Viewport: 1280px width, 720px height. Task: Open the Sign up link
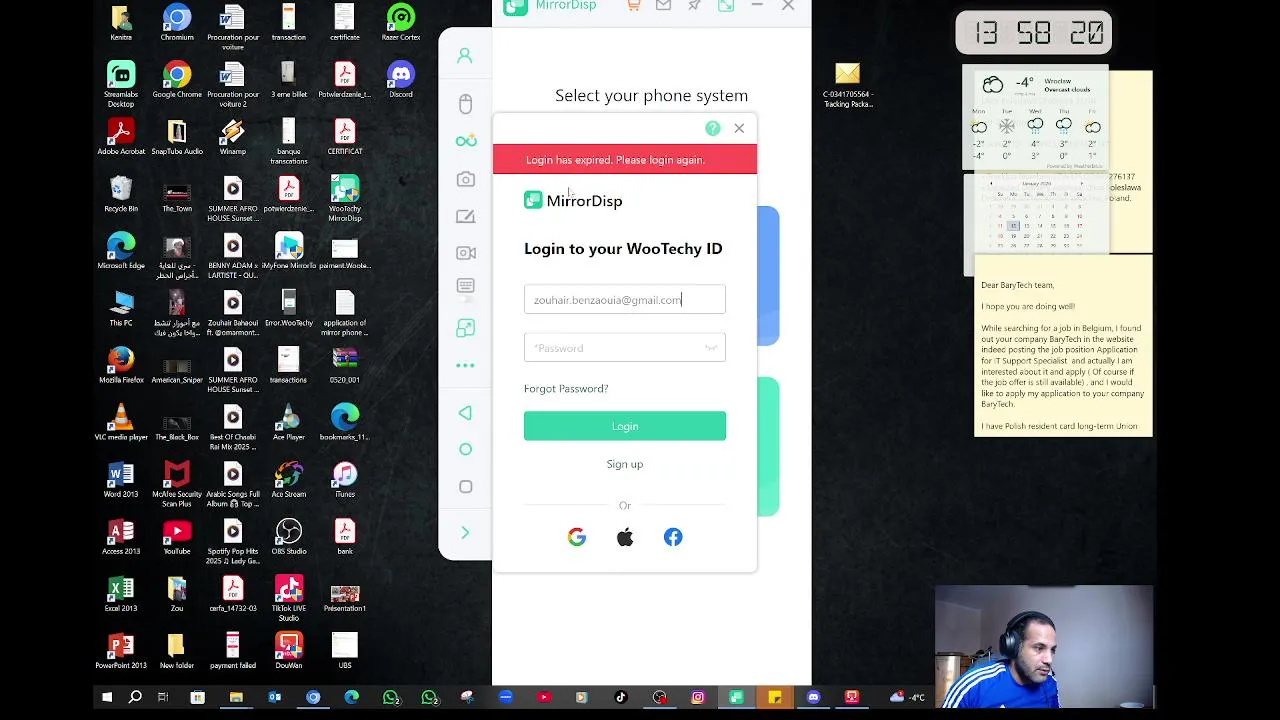pyautogui.click(x=625, y=464)
